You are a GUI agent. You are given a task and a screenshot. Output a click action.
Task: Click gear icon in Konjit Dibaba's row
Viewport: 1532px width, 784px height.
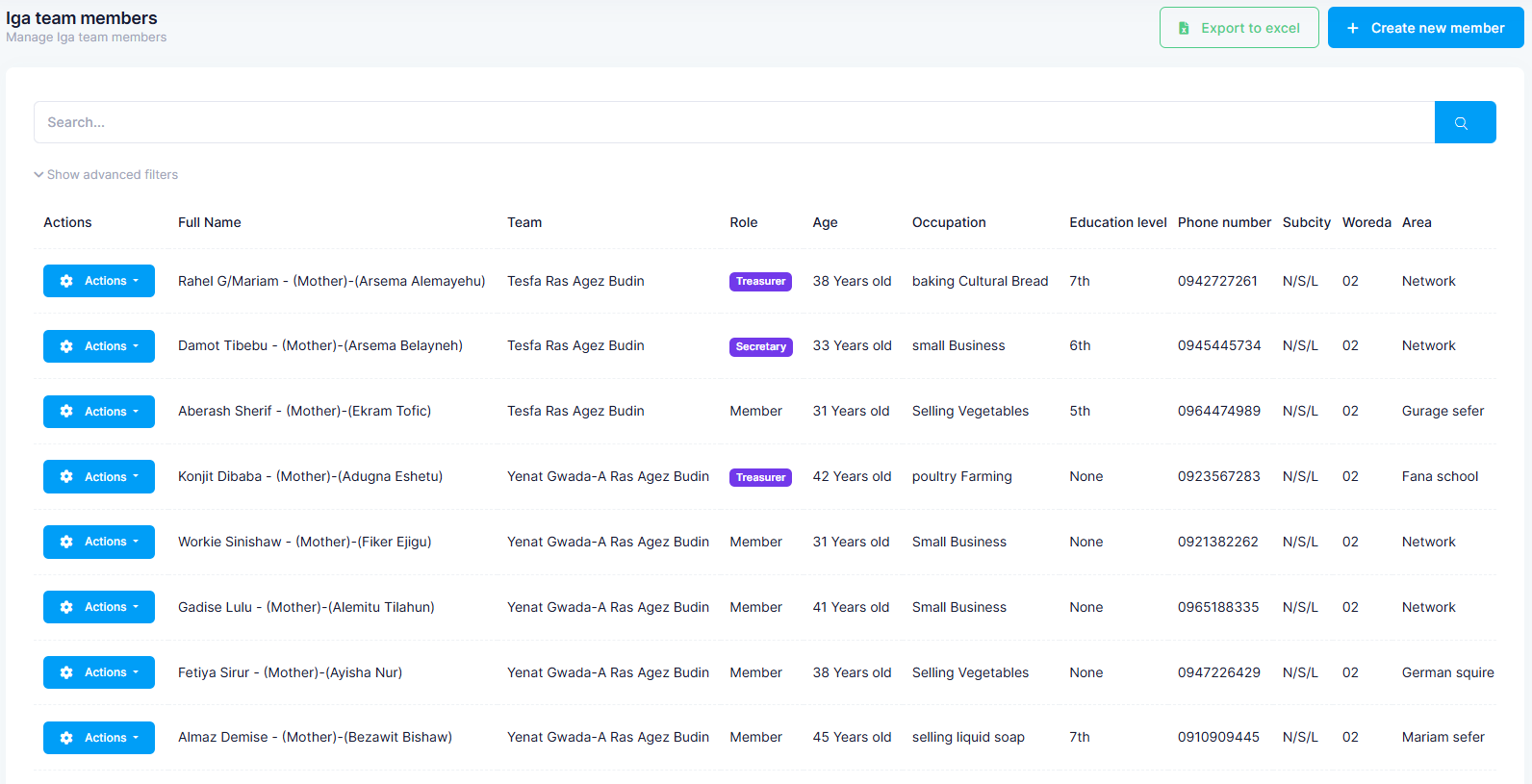[66, 477]
